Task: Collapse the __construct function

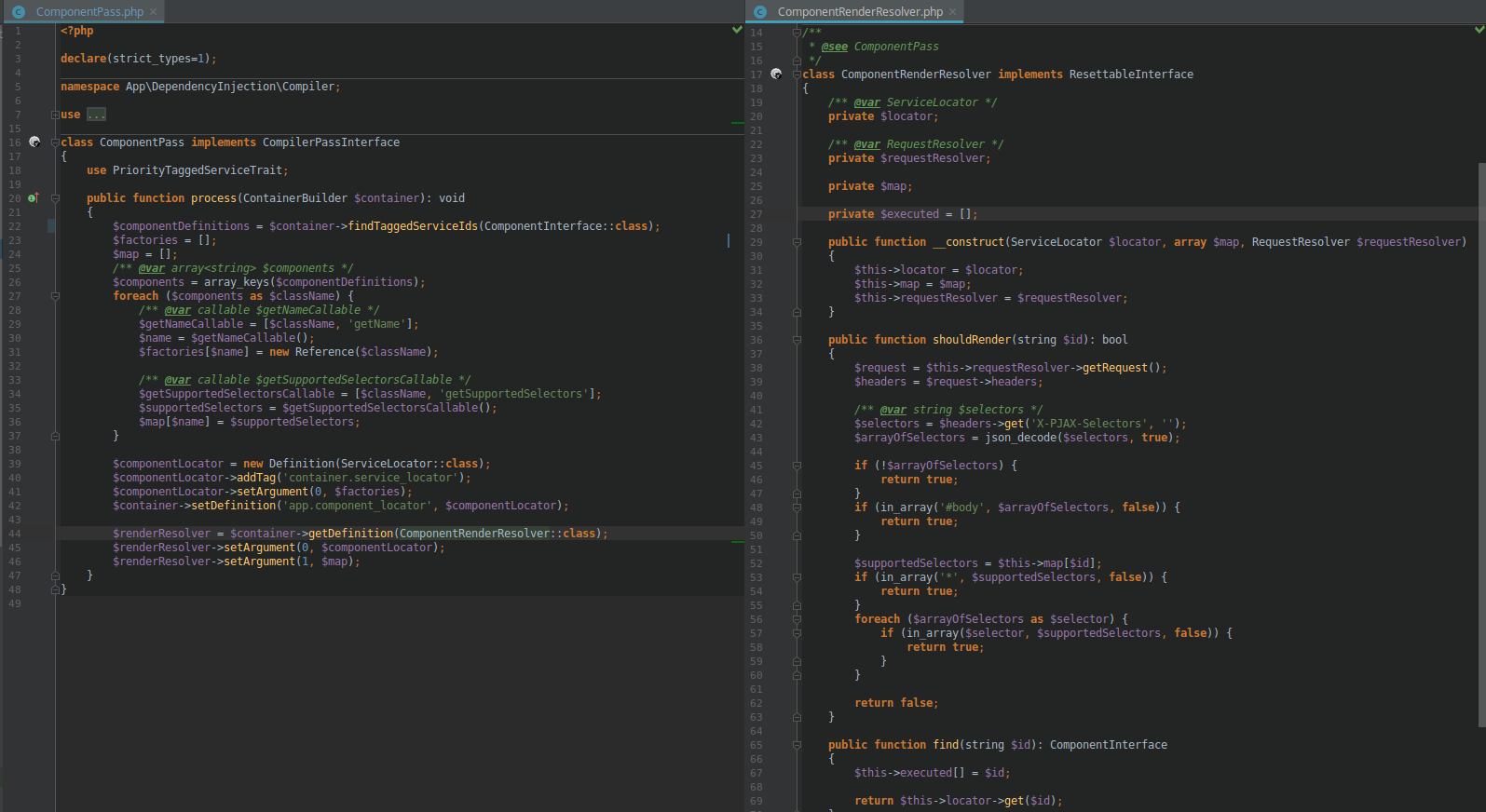Action: pyautogui.click(x=797, y=242)
